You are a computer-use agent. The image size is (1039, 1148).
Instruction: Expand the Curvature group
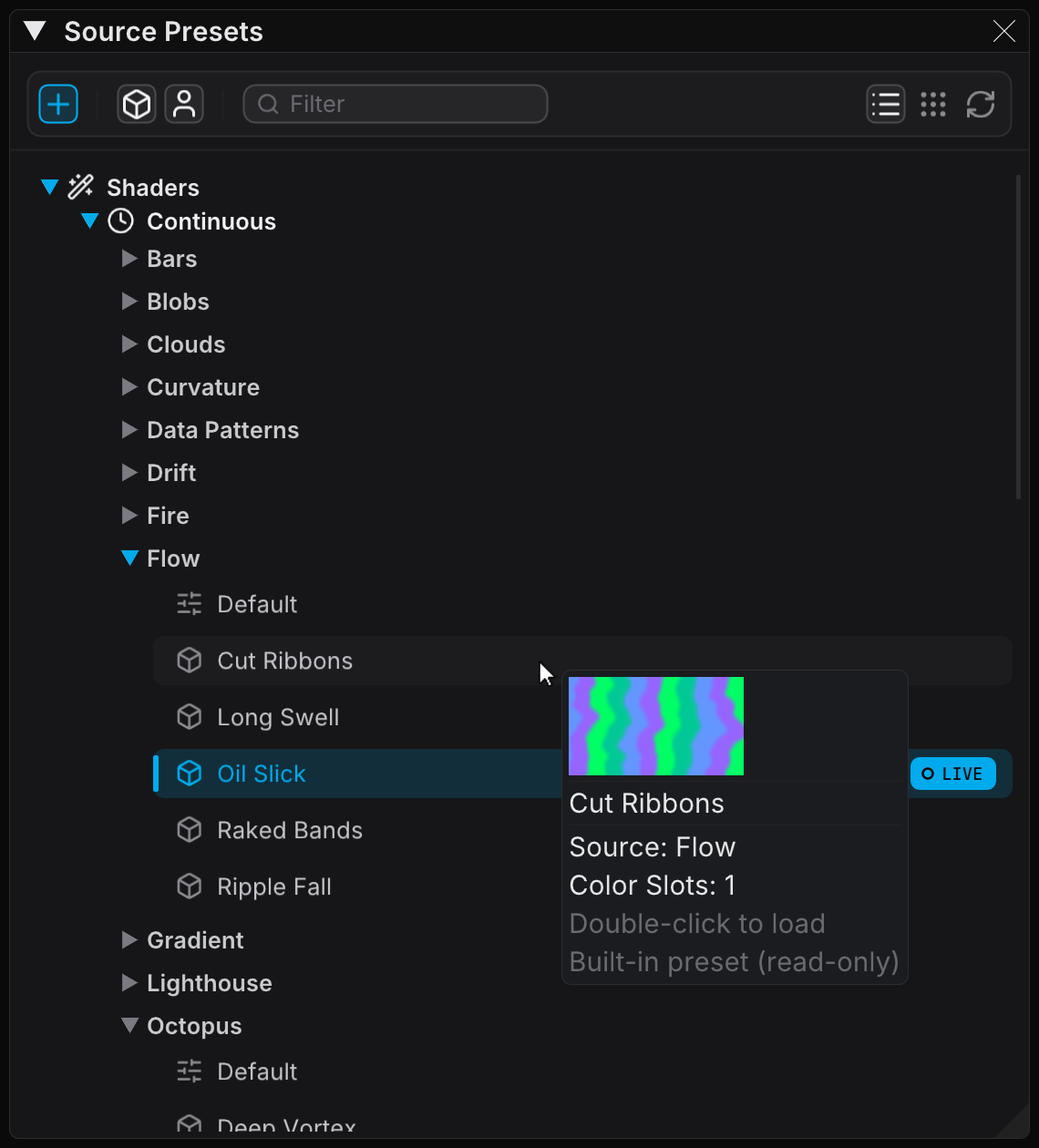coord(129,387)
